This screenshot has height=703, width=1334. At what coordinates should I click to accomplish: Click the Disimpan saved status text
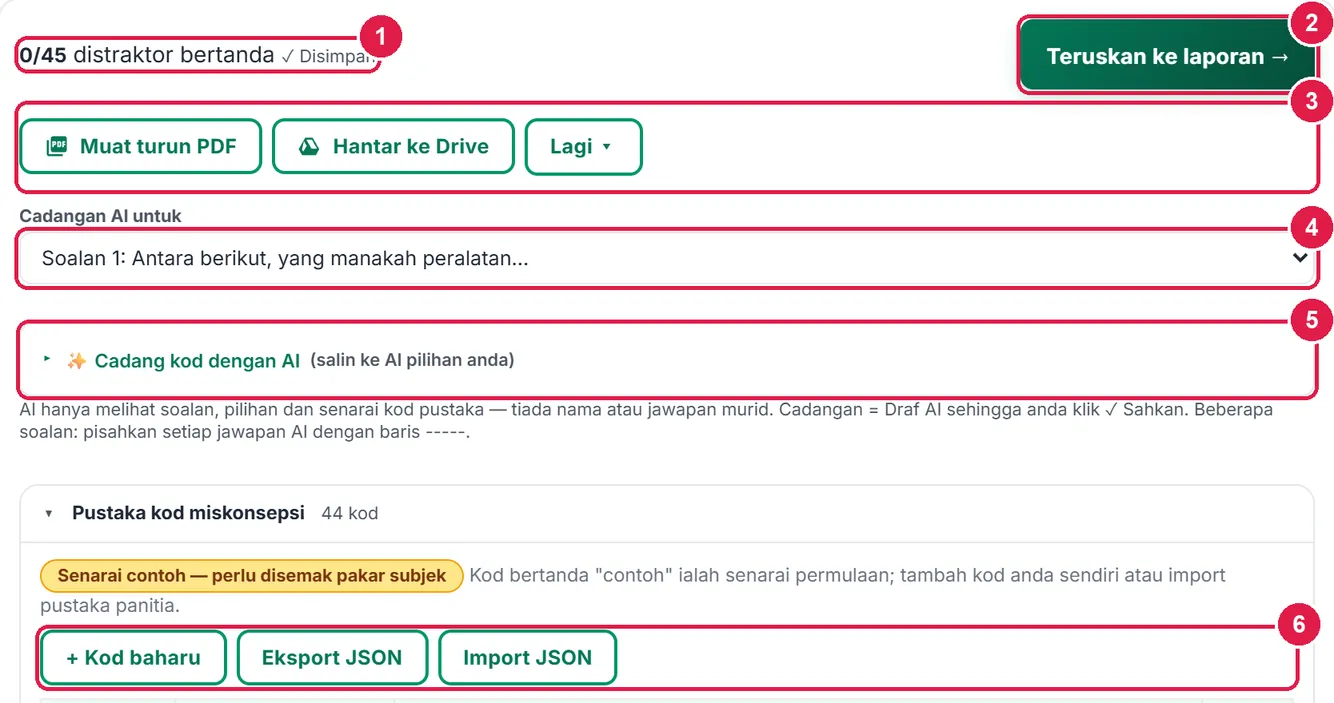tap(328, 56)
